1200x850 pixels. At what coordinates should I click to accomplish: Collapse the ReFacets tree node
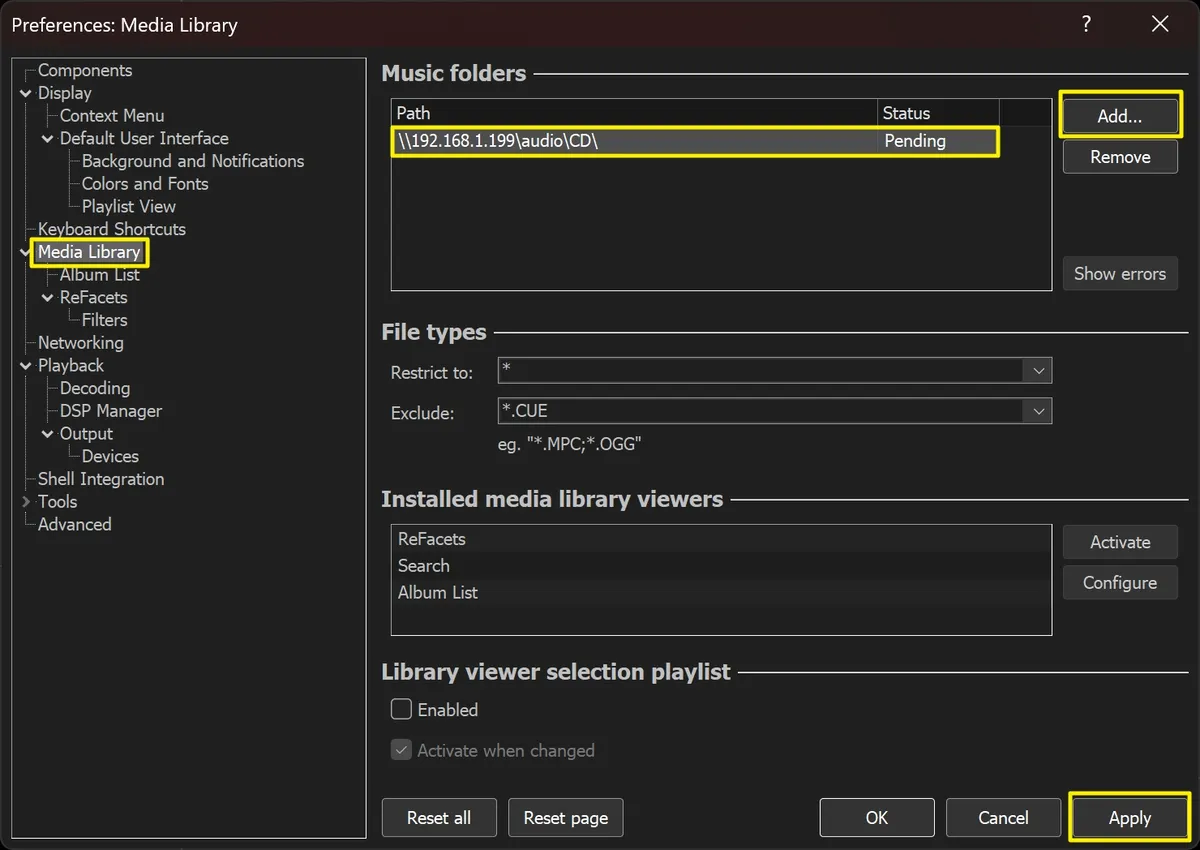click(48, 298)
